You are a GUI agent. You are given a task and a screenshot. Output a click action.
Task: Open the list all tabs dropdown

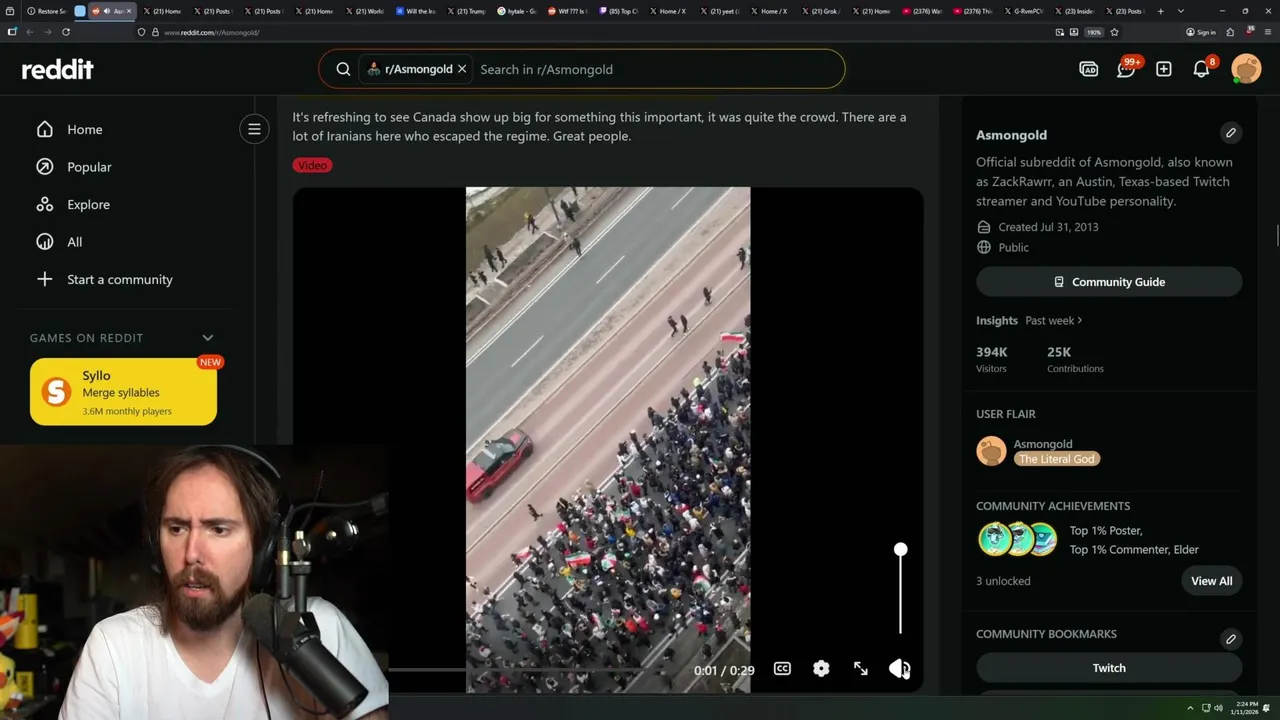(1181, 11)
